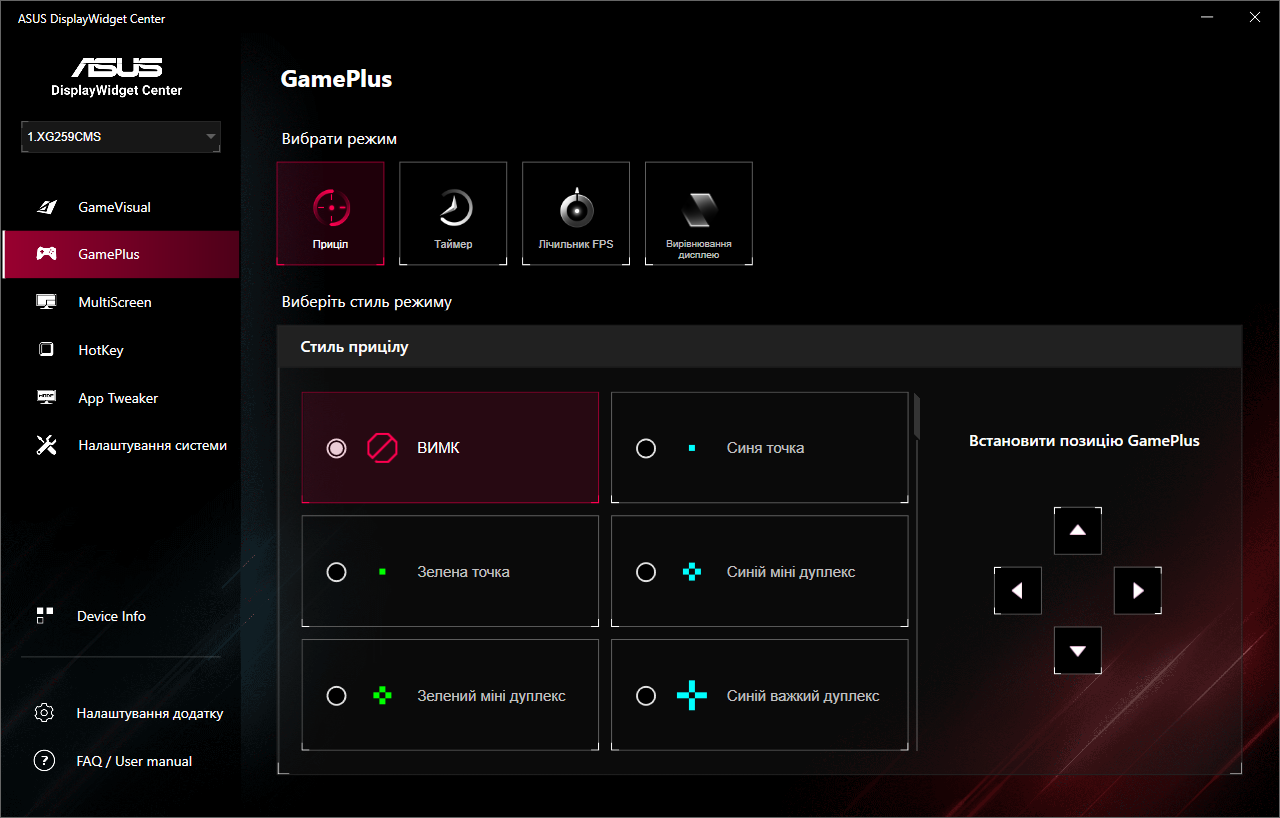Open Налаштування системи
The height and width of the screenshot is (818, 1280).
tap(152, 445)
